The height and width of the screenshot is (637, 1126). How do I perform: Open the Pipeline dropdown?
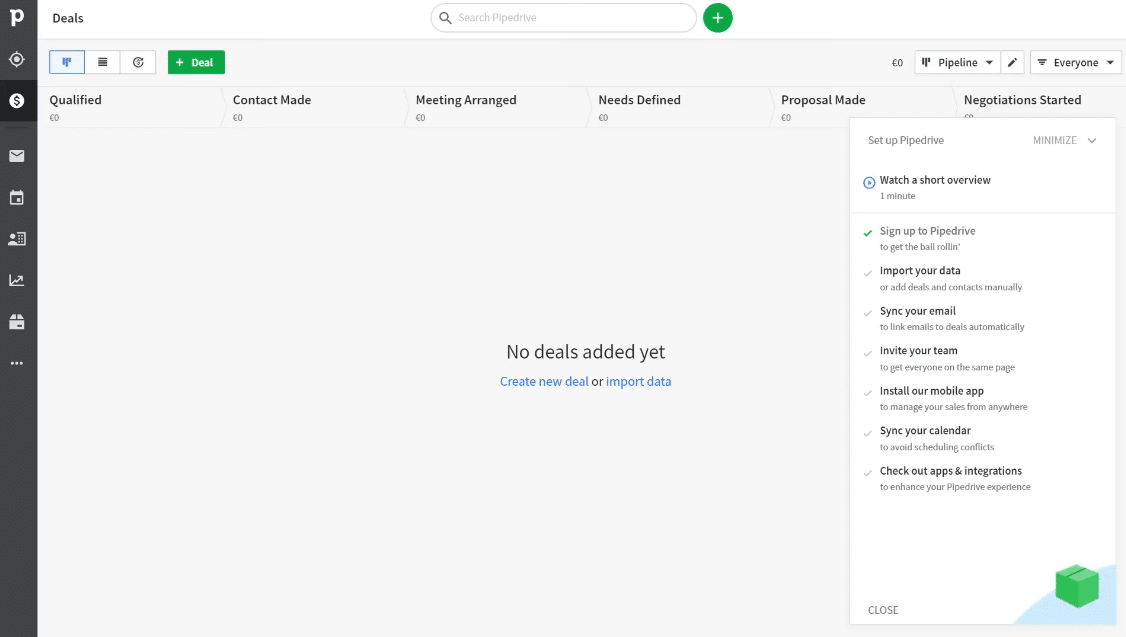957,62
